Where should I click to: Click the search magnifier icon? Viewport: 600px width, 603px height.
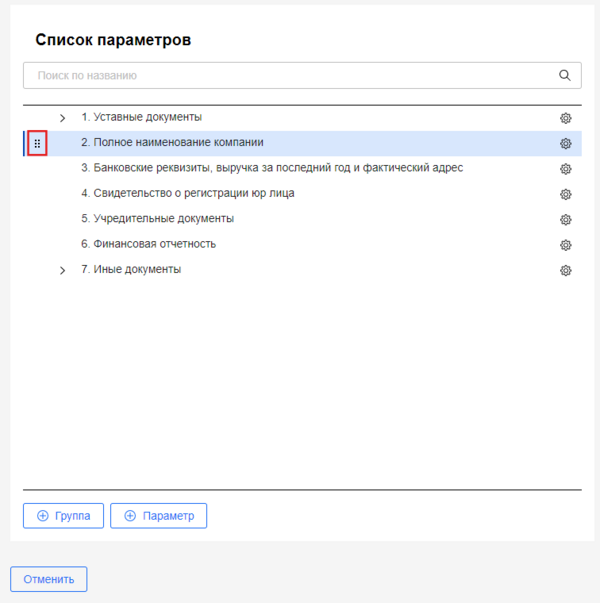[x=565, y=75]
